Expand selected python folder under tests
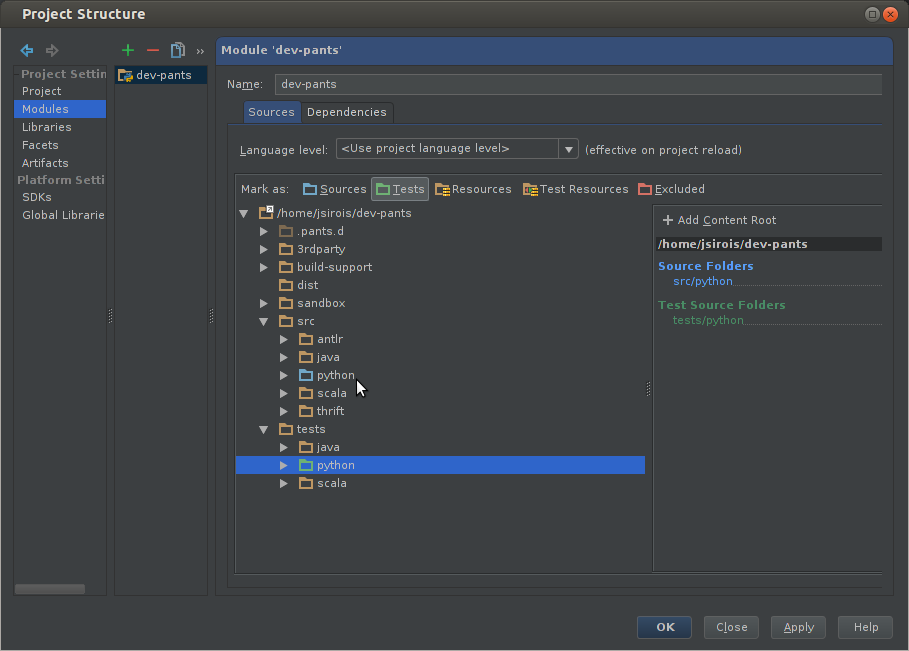The height and width of the screenshot is (651, 909). coord(283,465)
